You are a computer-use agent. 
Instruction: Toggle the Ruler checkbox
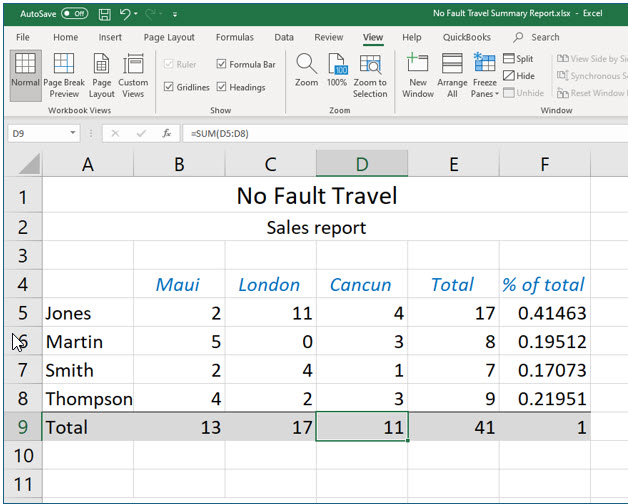click(169, 64)
